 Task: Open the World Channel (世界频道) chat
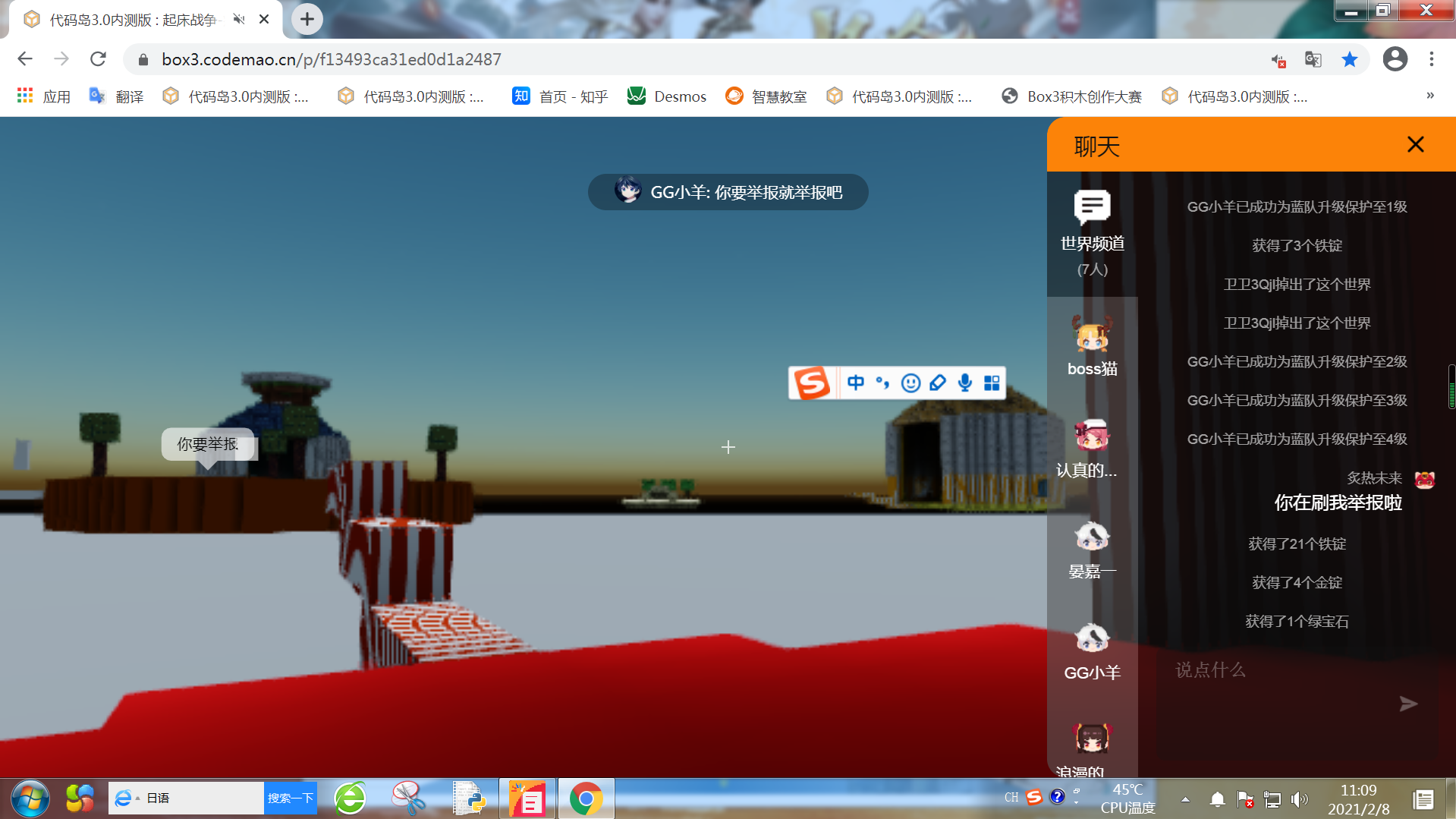[x=1092, y=234]
